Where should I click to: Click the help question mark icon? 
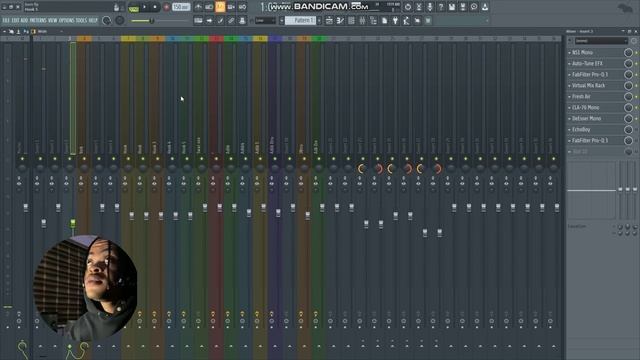[x=441, y=7]
